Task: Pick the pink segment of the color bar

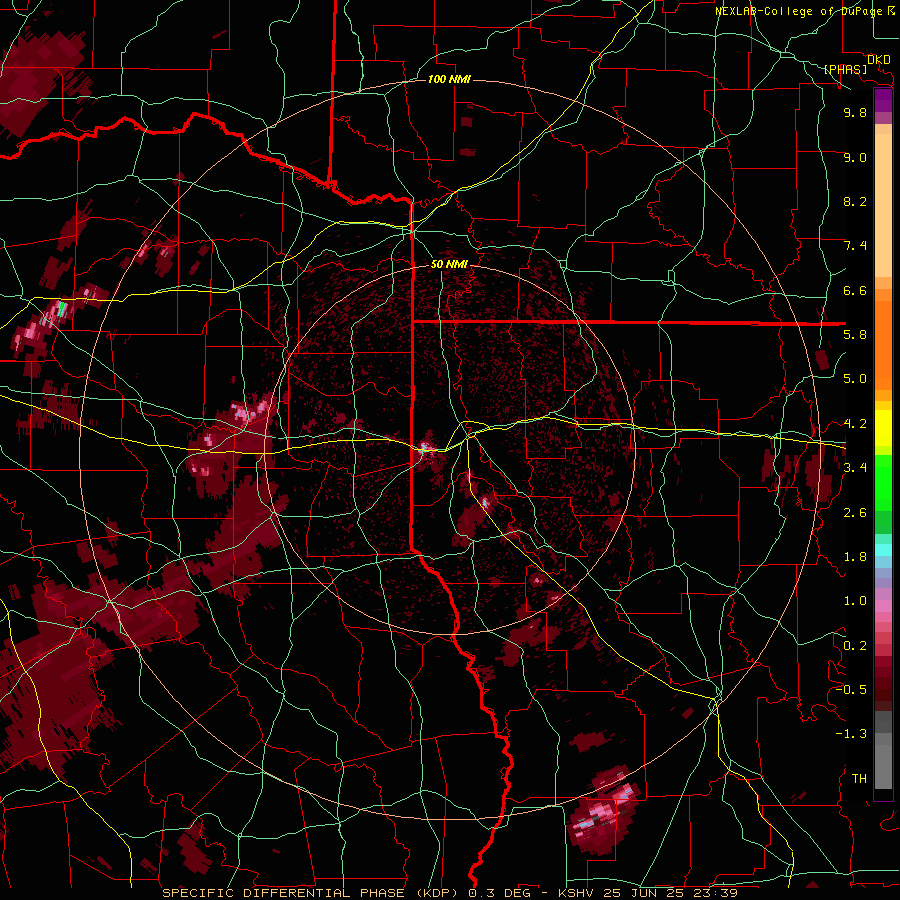Action: coord(883,606)
